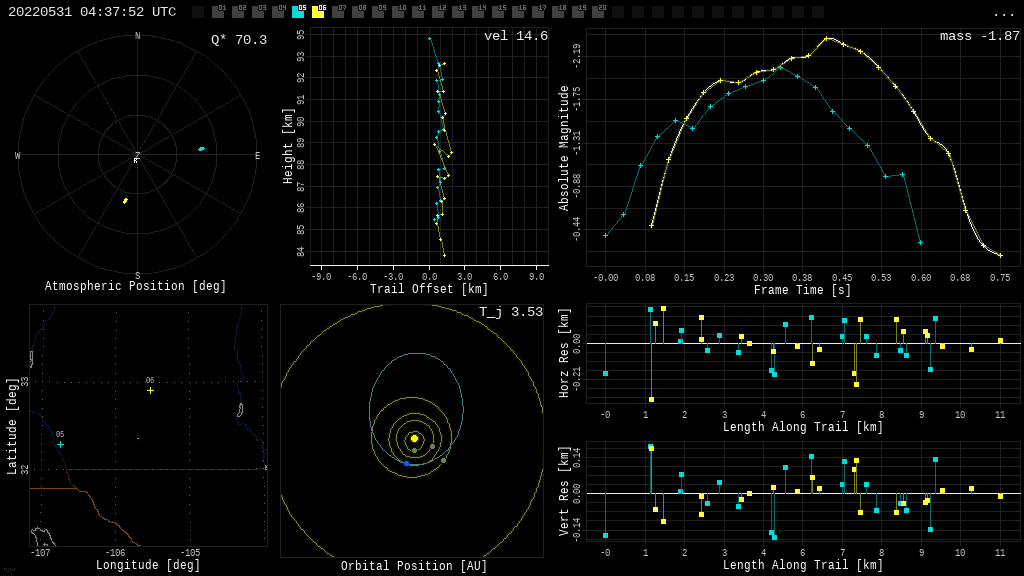Enable station box 01 in top bar
Image resolution: width=1024 pixels, height=576 pixels.
coord(218,12)
